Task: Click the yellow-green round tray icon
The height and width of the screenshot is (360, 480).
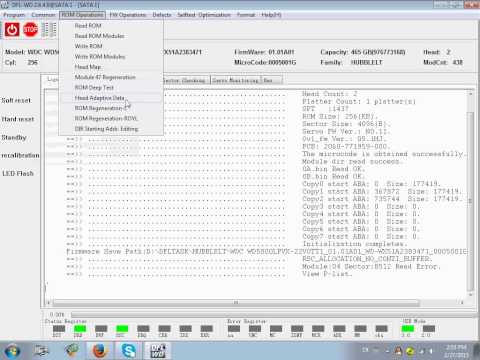Action: tap(410, 351)
